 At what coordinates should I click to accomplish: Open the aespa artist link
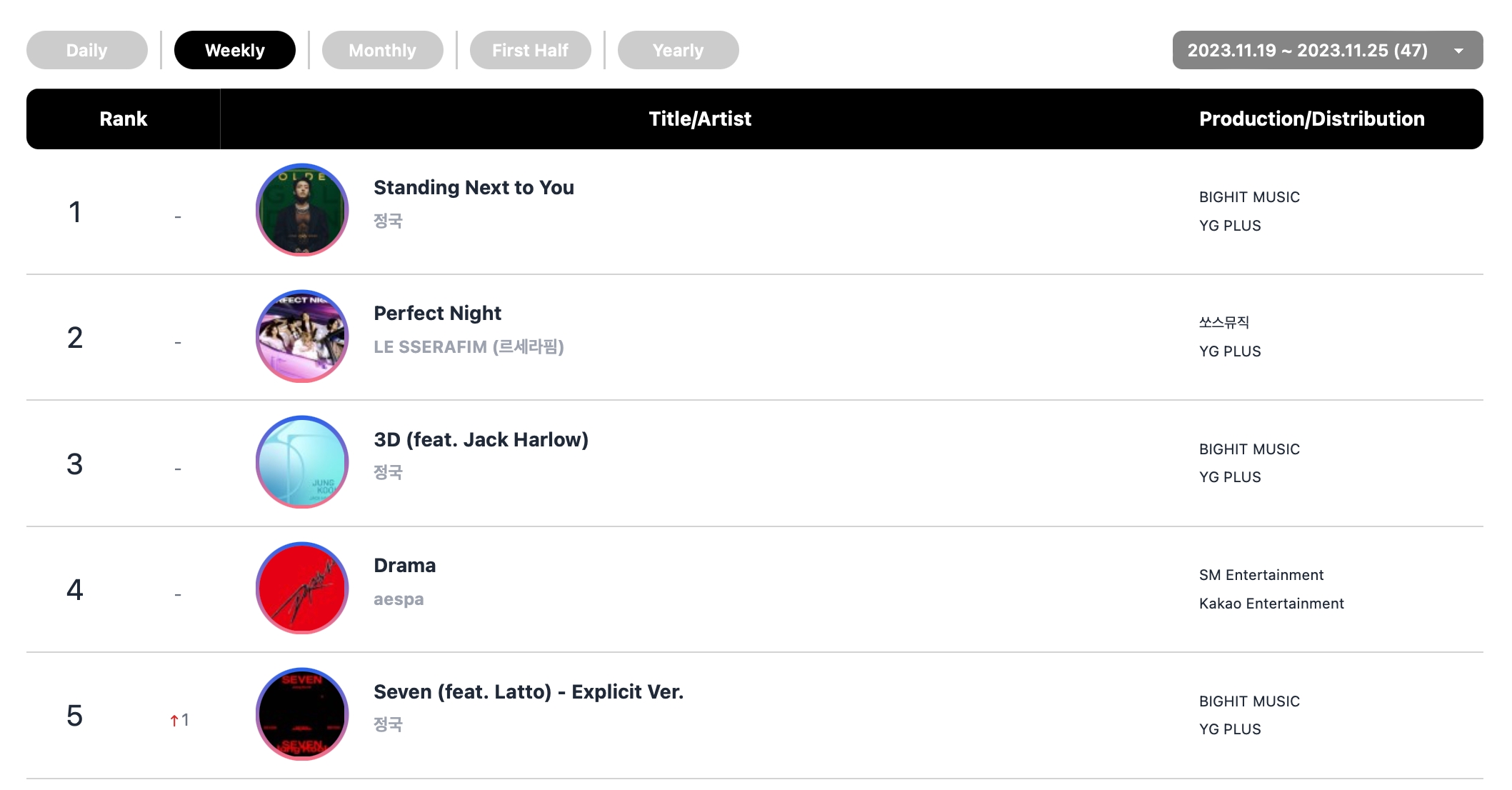[x=399, y=599]
